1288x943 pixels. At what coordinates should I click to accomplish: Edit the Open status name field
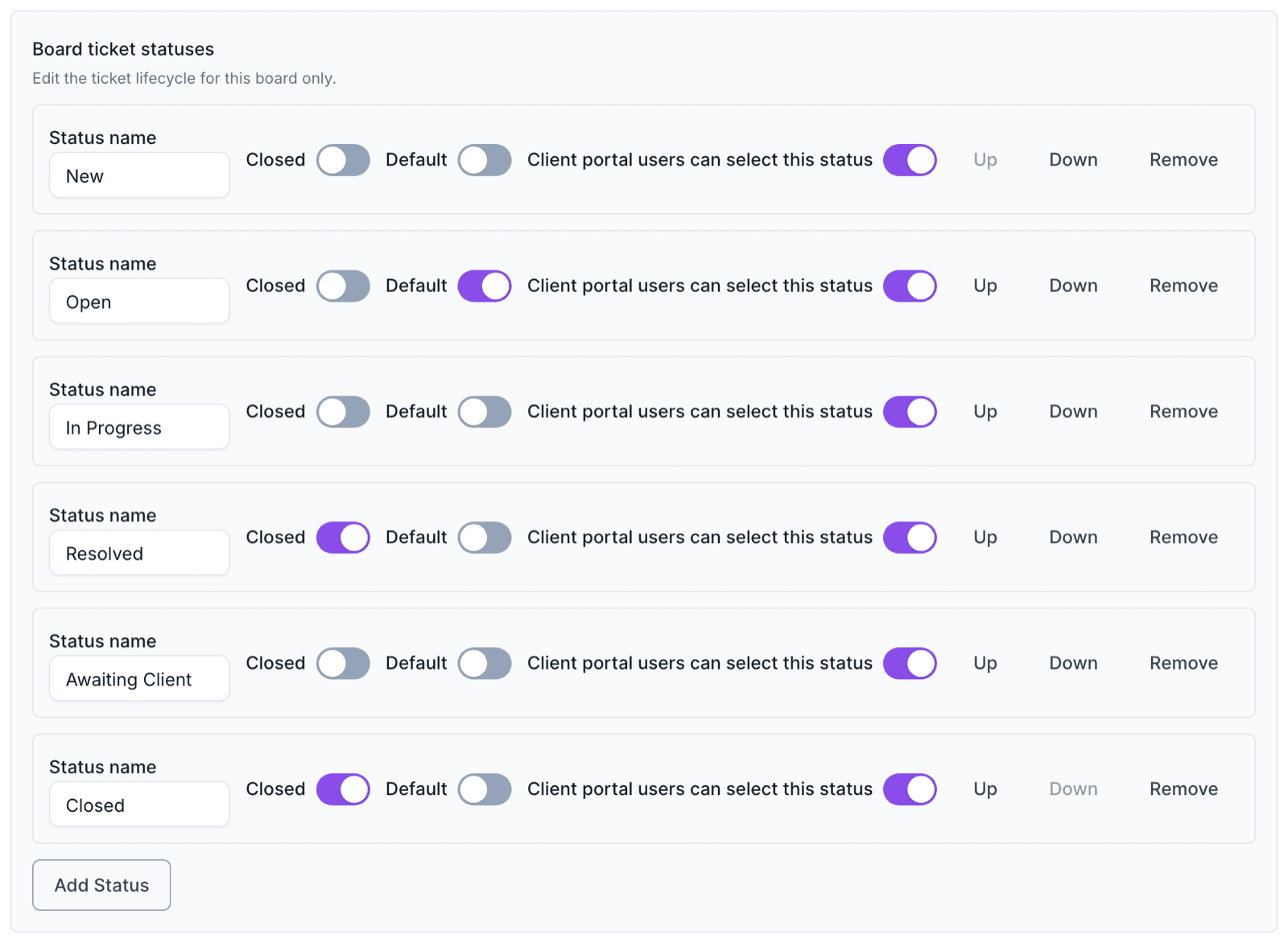click(x=139, y=301)
